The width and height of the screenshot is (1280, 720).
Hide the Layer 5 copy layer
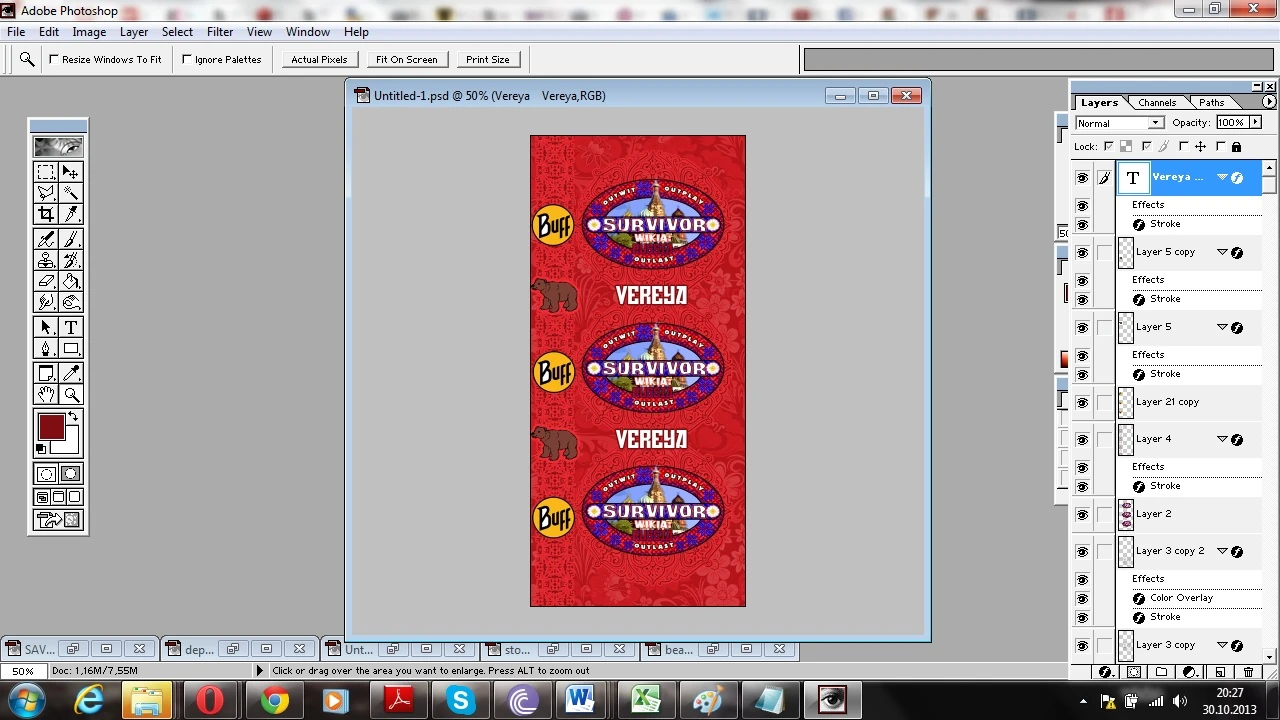(x=1082, y=253)
